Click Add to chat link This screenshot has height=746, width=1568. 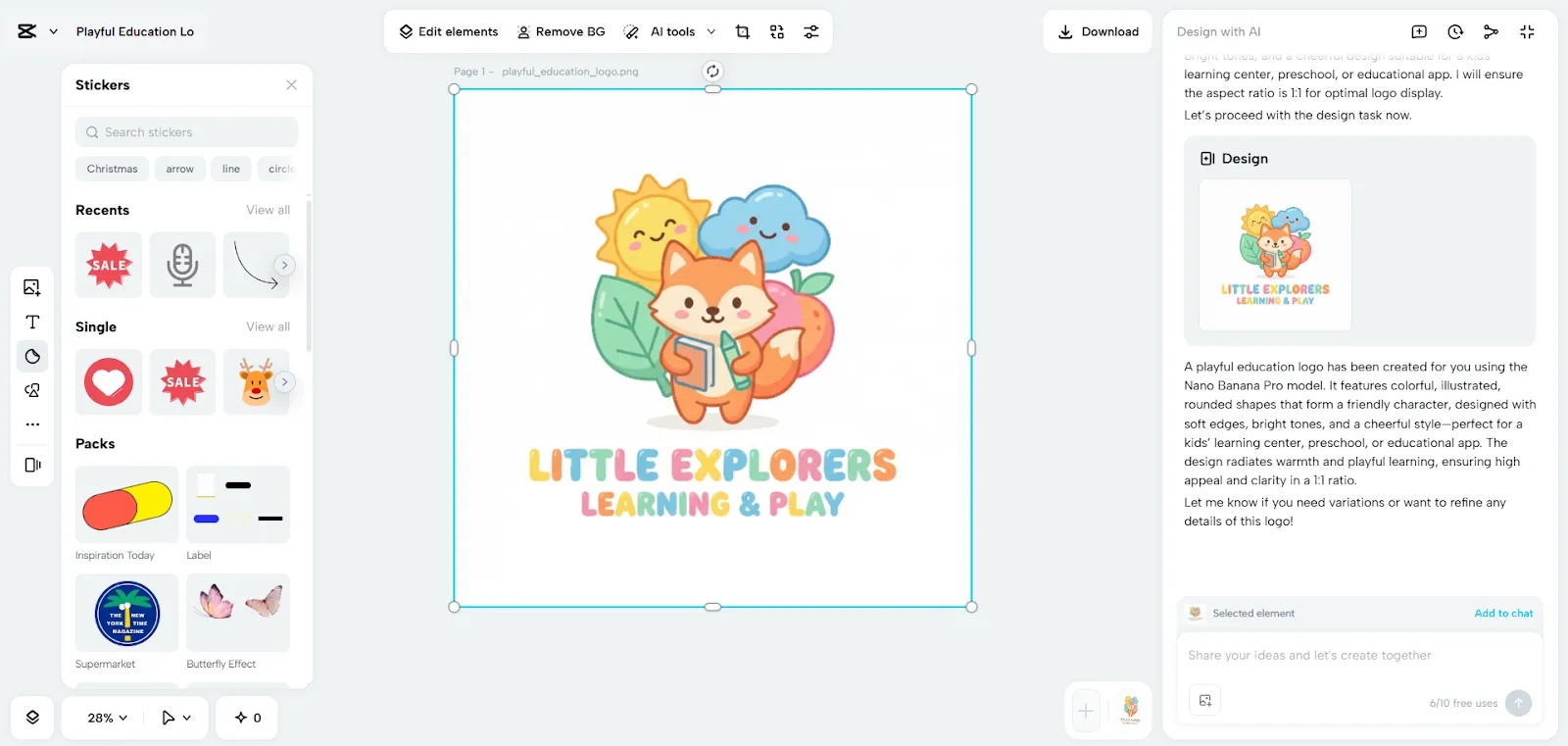point(1503,614)
